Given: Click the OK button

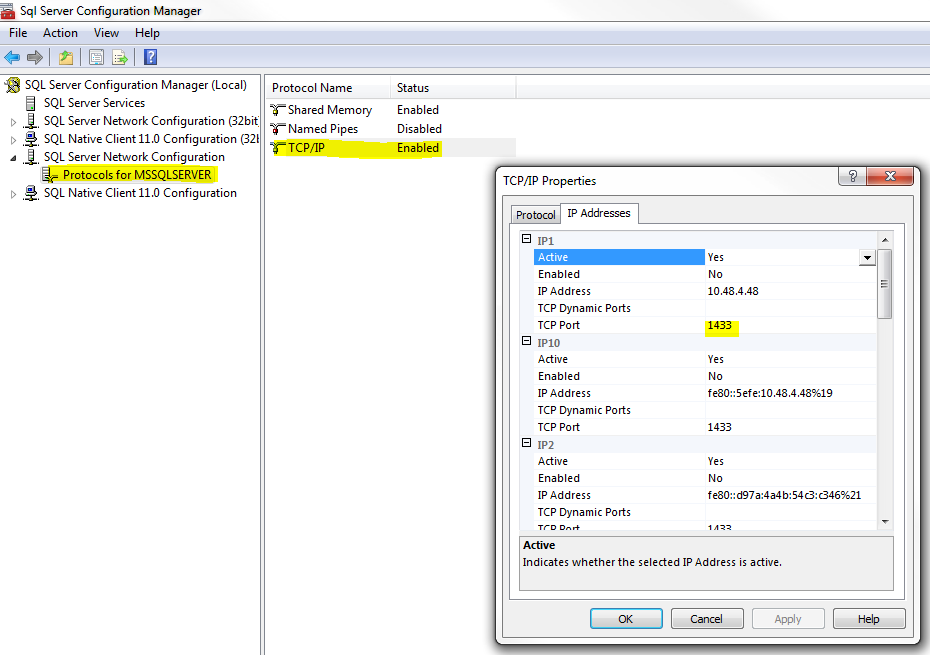Looking at the screenshot, I should click(626, 619).
